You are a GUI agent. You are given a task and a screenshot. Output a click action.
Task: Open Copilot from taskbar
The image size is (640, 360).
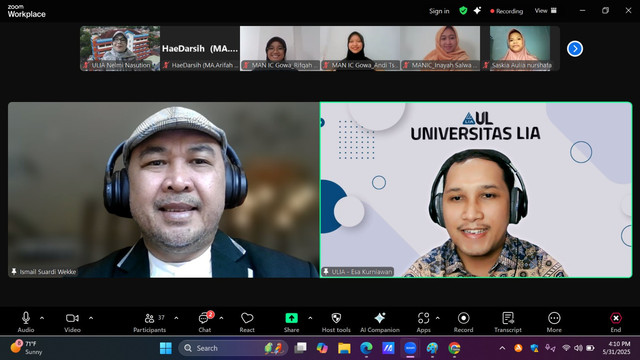point(322,348)
